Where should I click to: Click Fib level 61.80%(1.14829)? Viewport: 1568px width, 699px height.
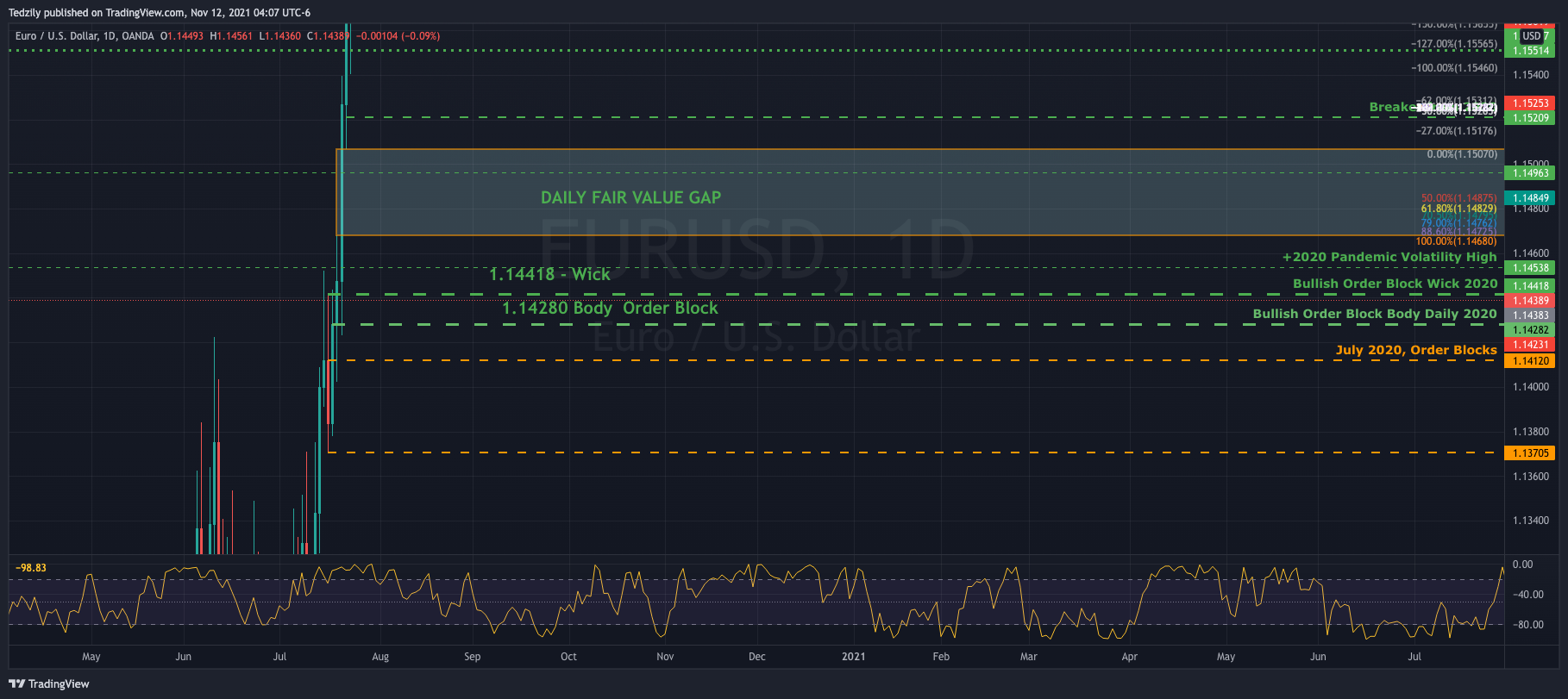click(x=1459, y=209)
